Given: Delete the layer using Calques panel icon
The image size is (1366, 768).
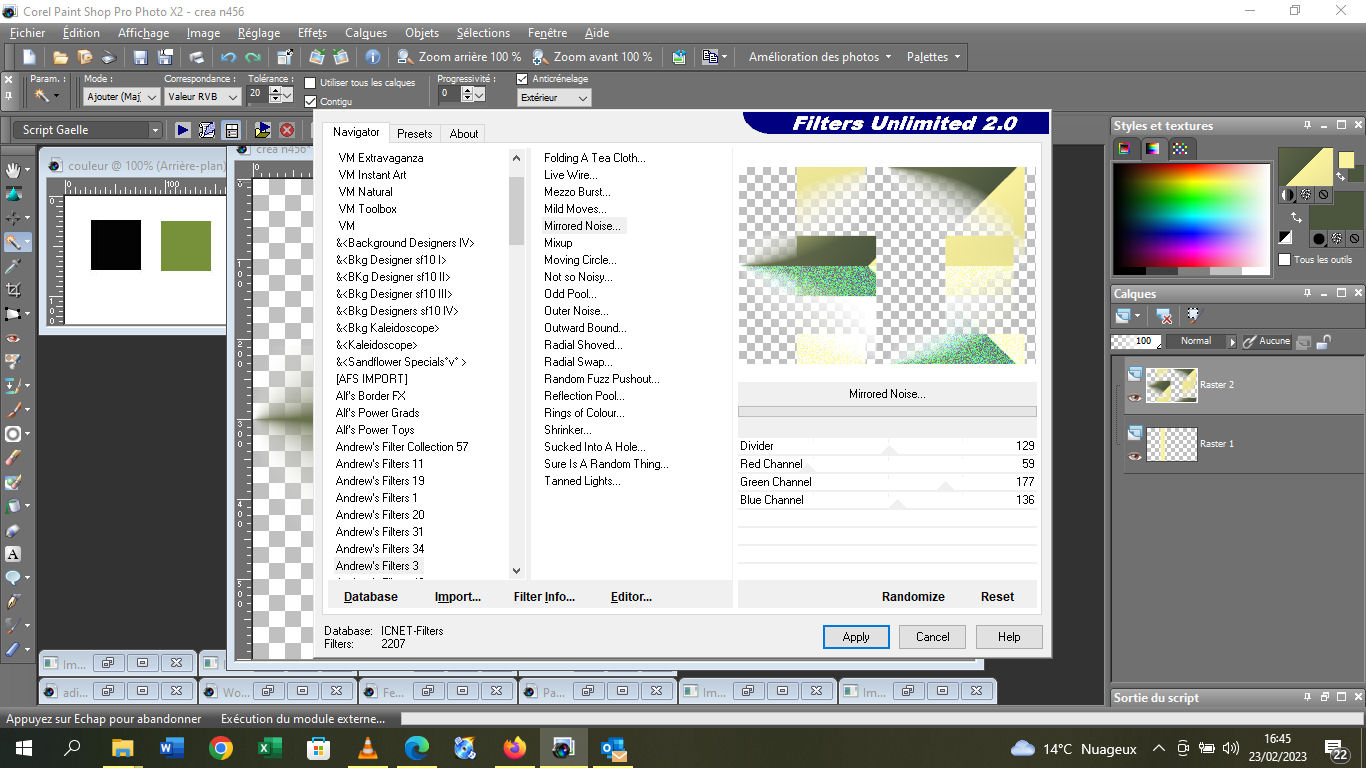Looking at the screenshot, I should (1165, 315).
